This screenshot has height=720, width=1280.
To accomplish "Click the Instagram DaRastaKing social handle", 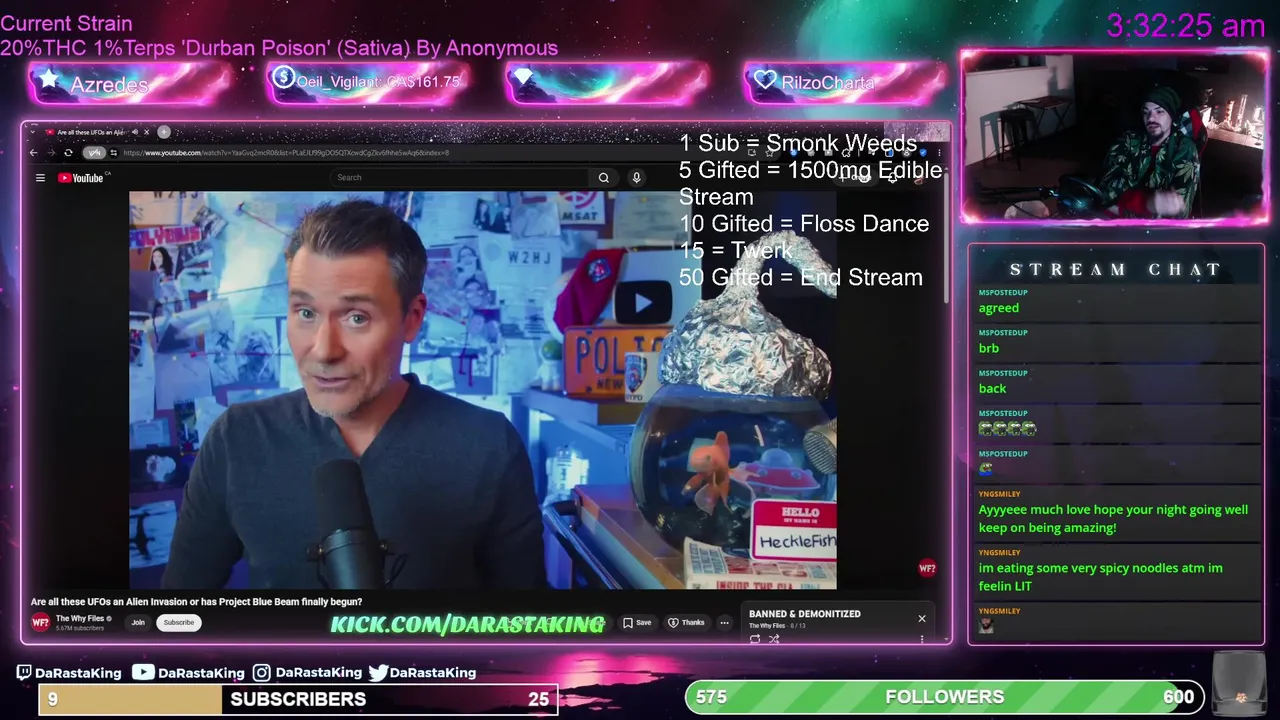I will (x=307, y=673).
